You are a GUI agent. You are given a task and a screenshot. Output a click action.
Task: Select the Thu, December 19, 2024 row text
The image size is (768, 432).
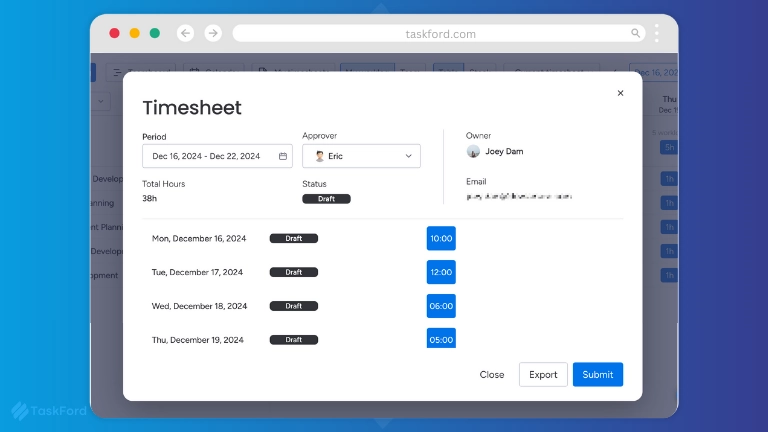point(197,340)
